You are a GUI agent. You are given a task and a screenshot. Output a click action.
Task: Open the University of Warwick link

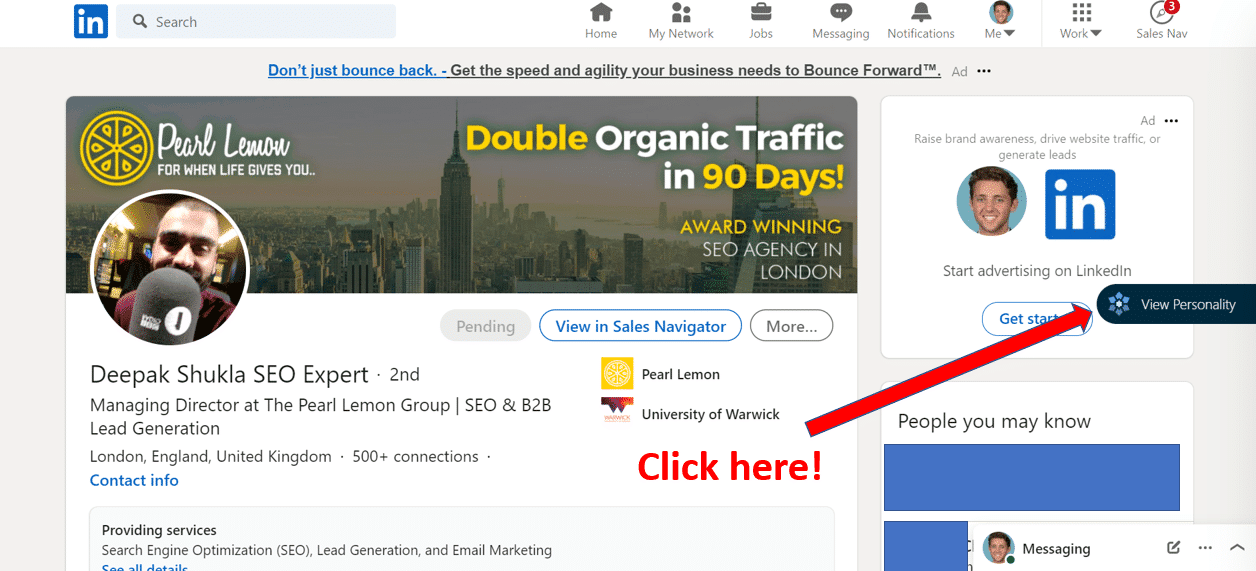[x=710, y=414]
